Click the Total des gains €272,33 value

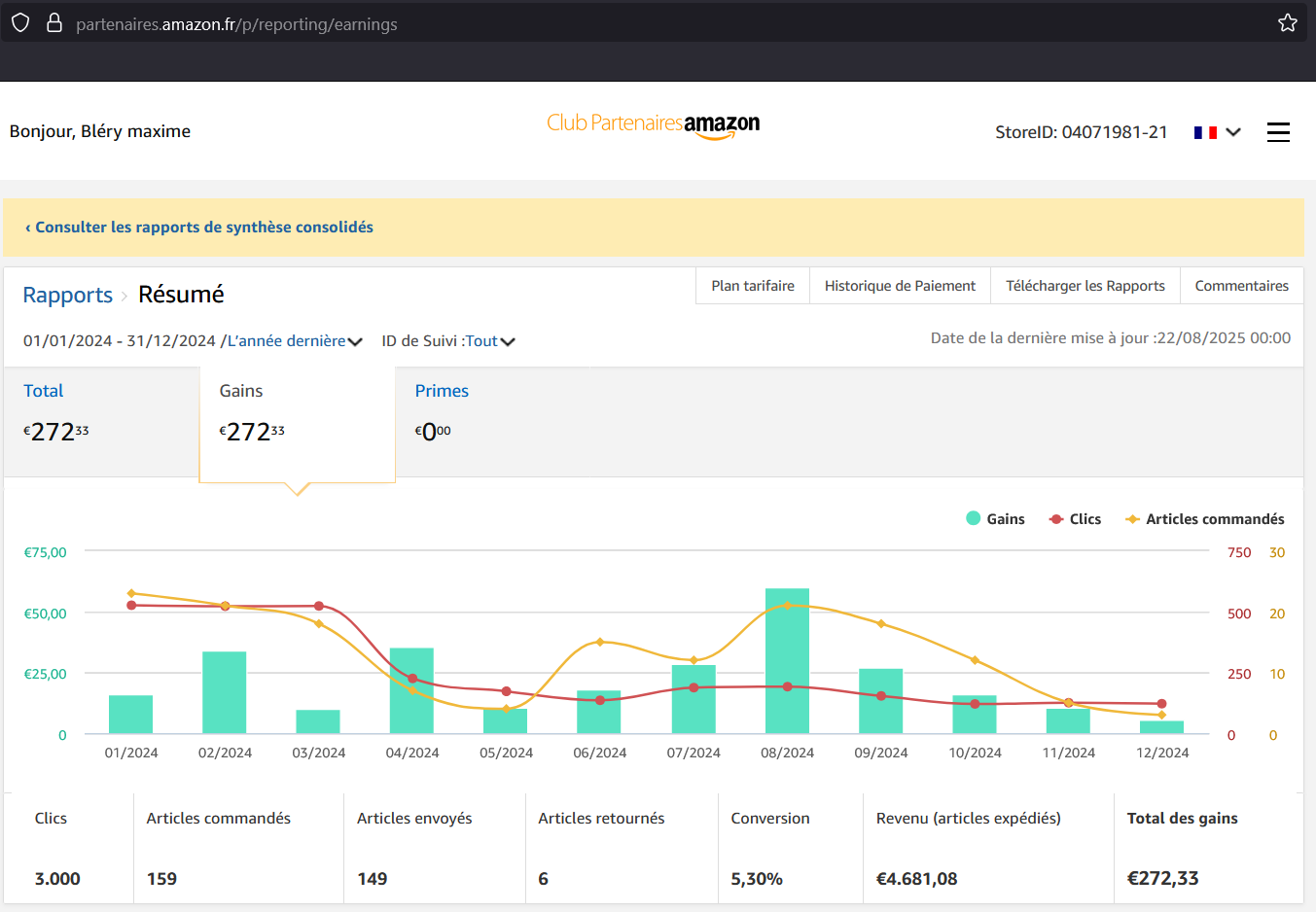[1162, 879]
